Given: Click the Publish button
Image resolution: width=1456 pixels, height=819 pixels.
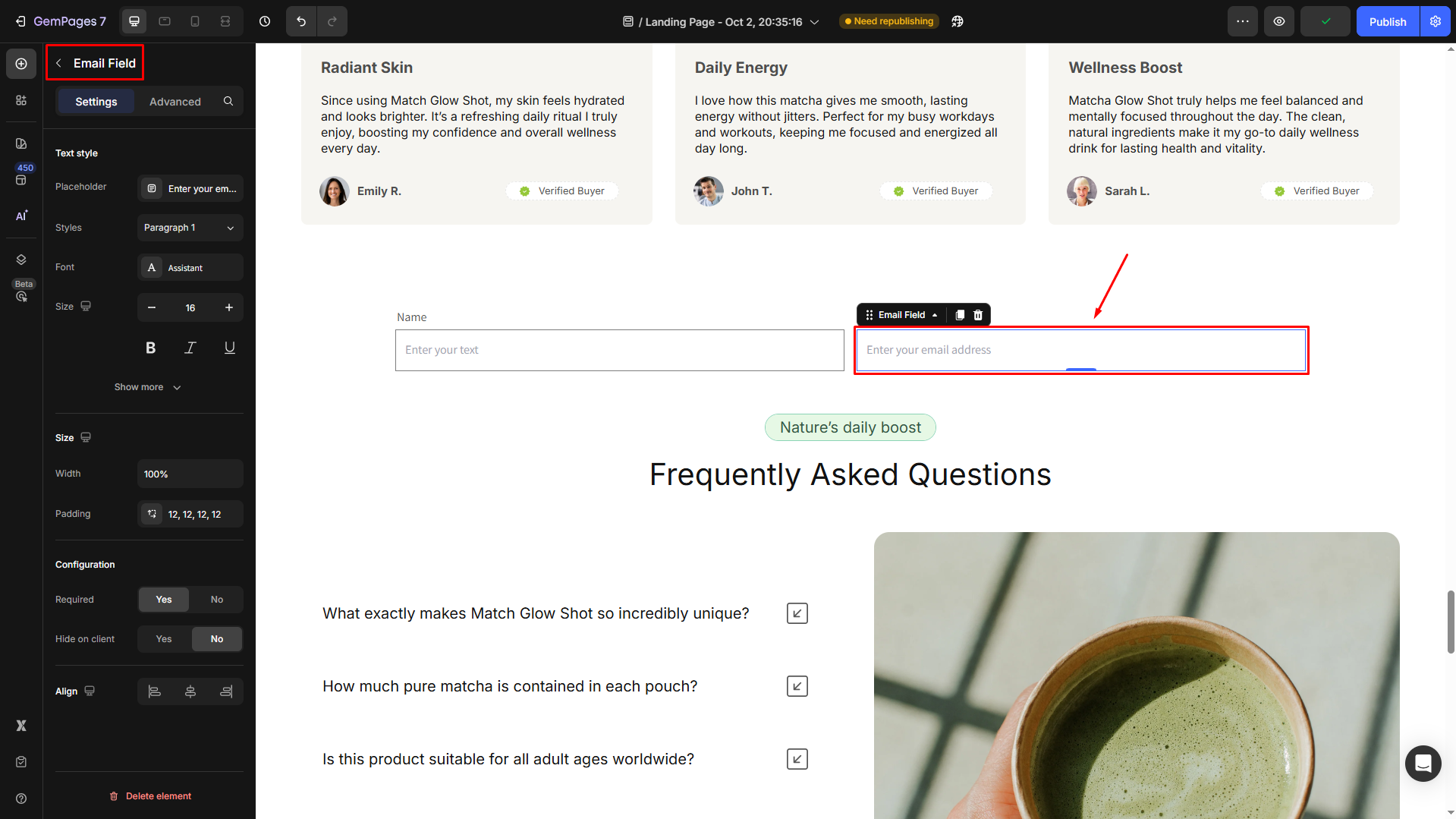Looking at the screenshot, I should point(1388,21).
